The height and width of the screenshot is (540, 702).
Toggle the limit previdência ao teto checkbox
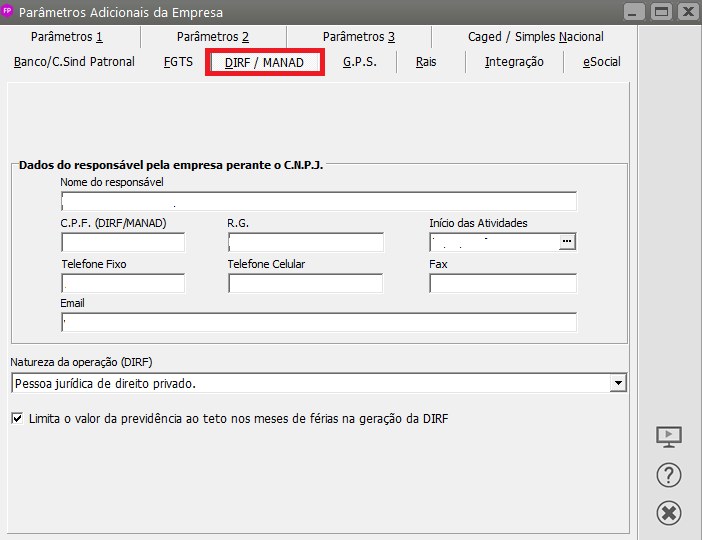click(x=17, y=419)
